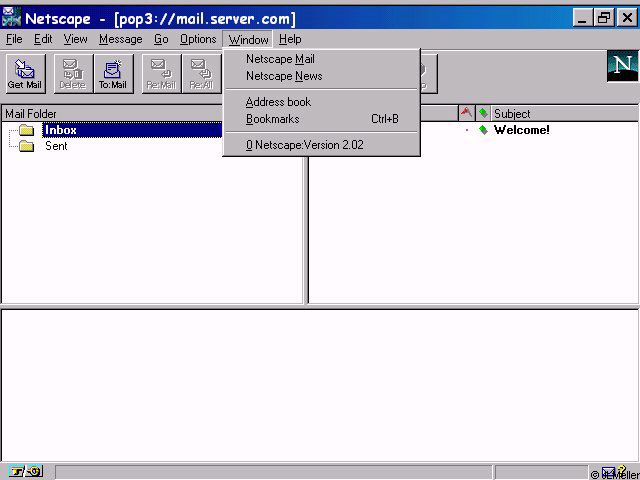Compose new message with To:Mail button
This screenshot has height=480, width=640.
(x=113, y=74)
